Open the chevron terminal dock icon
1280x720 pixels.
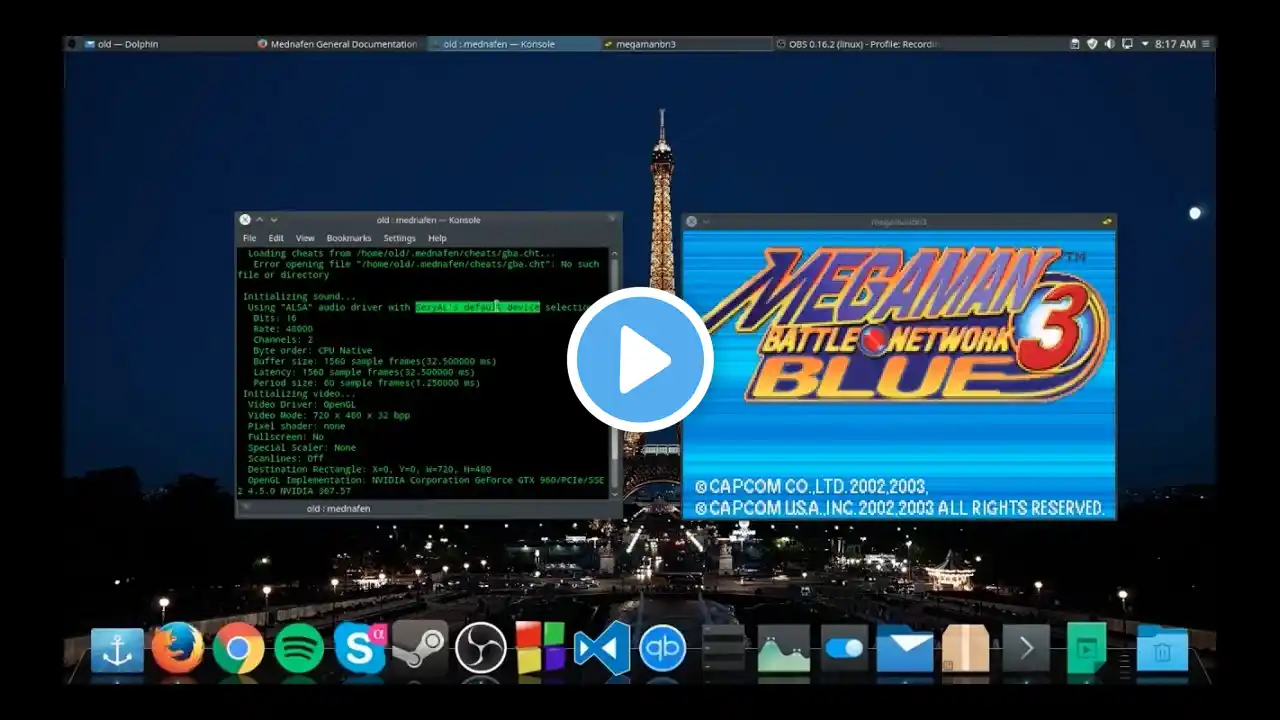point(1026,650)
